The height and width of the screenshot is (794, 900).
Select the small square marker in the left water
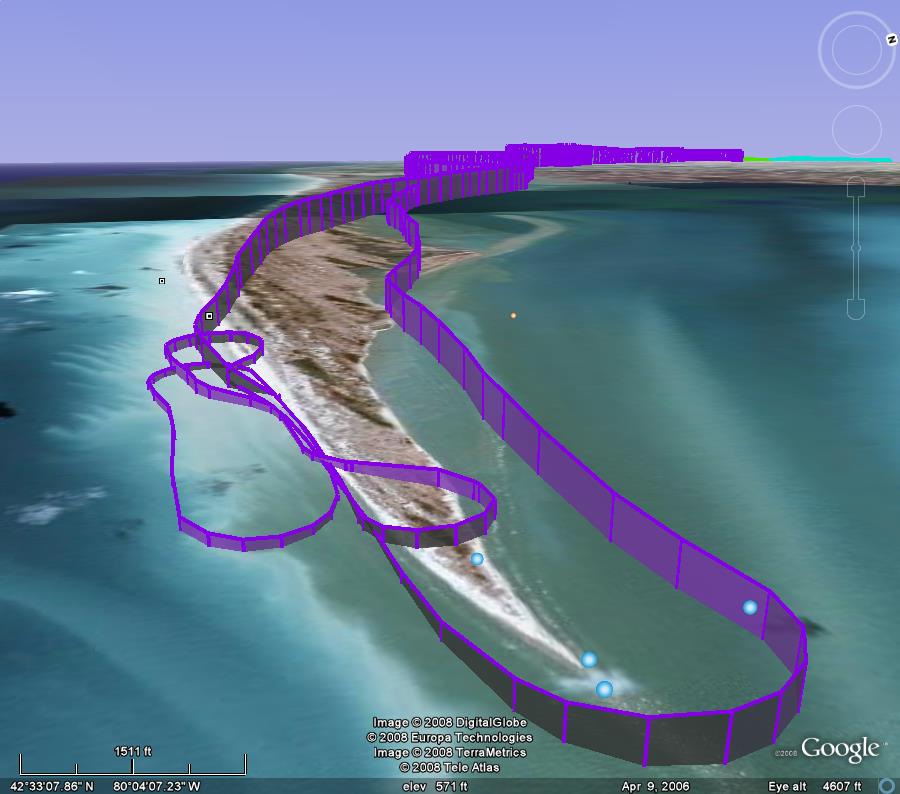(x=162, y=281)
